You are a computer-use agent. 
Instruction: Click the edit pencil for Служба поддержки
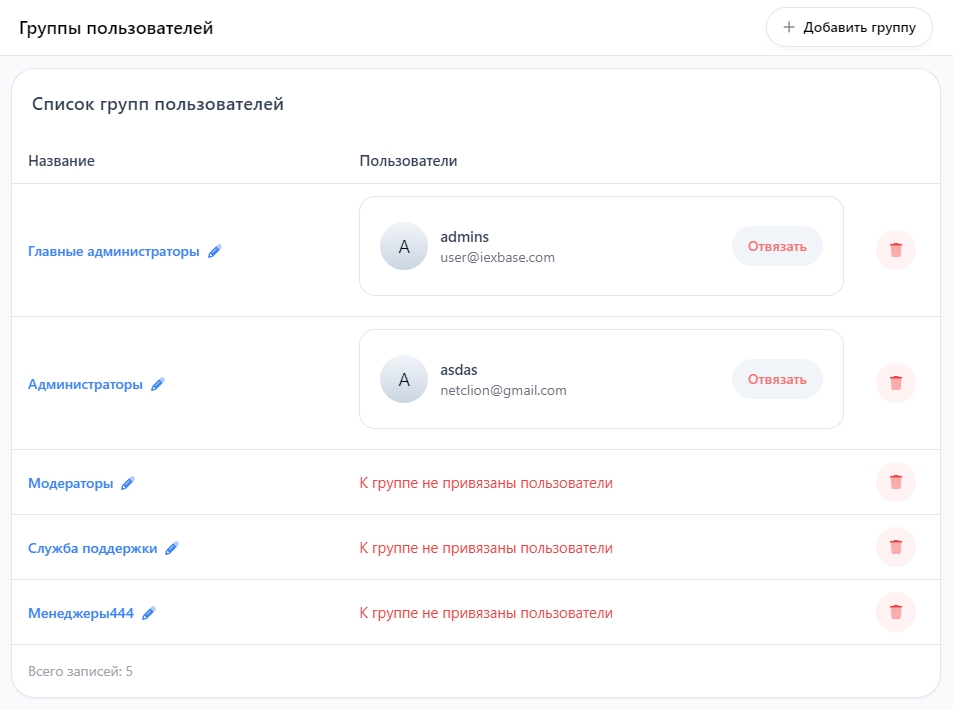[x=172, y=548]
